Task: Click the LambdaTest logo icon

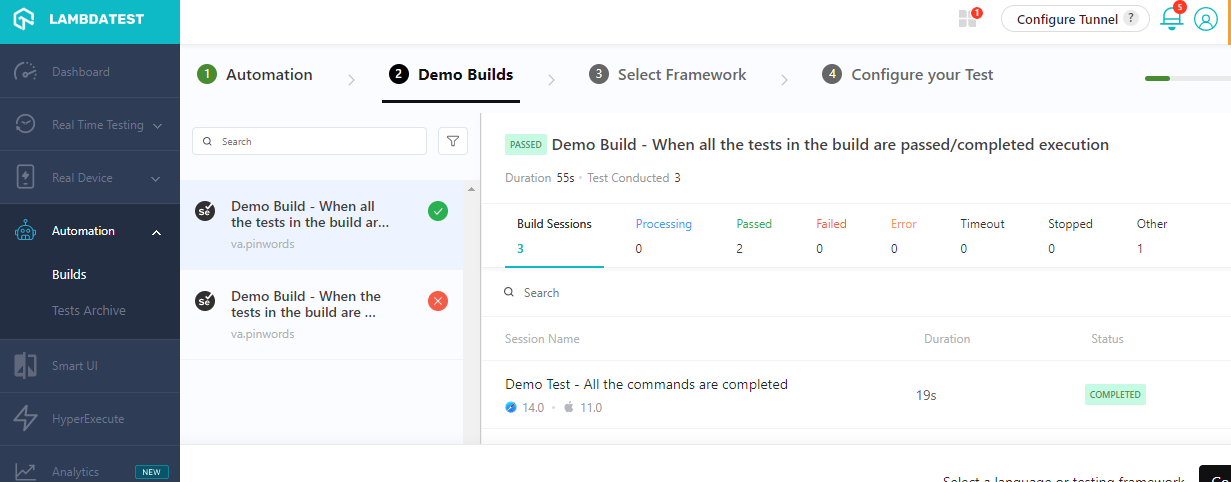Action: coord(26,19)
